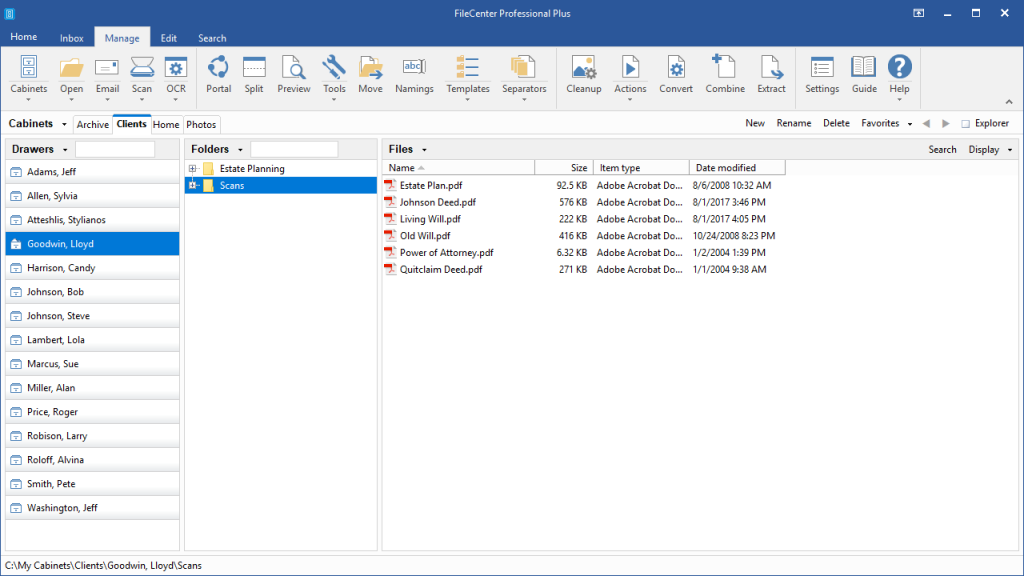Click the New button
This screenshot has height=576, width=1024.
(755, 123)
